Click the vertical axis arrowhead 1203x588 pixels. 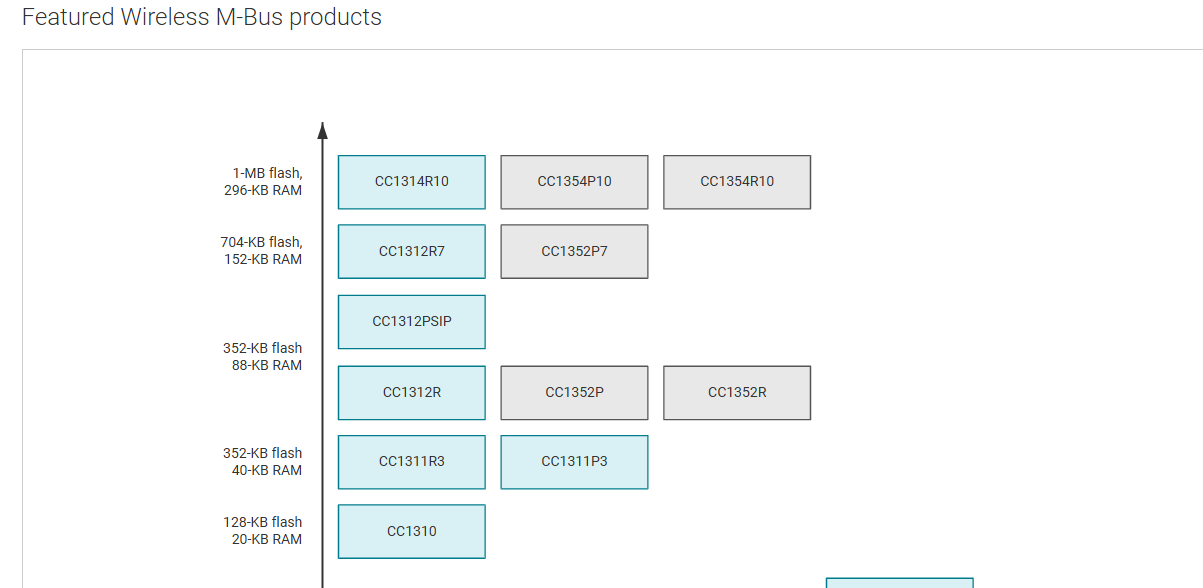tap(322, 130)
